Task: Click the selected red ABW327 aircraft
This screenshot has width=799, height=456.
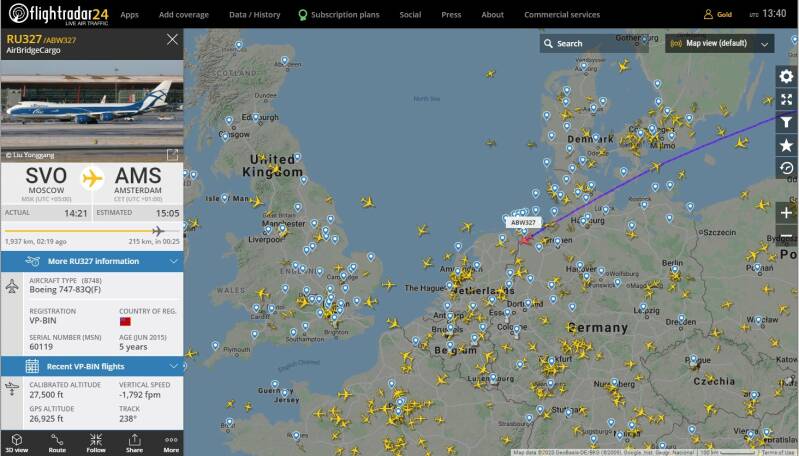Action: click(x=525, y=239)
